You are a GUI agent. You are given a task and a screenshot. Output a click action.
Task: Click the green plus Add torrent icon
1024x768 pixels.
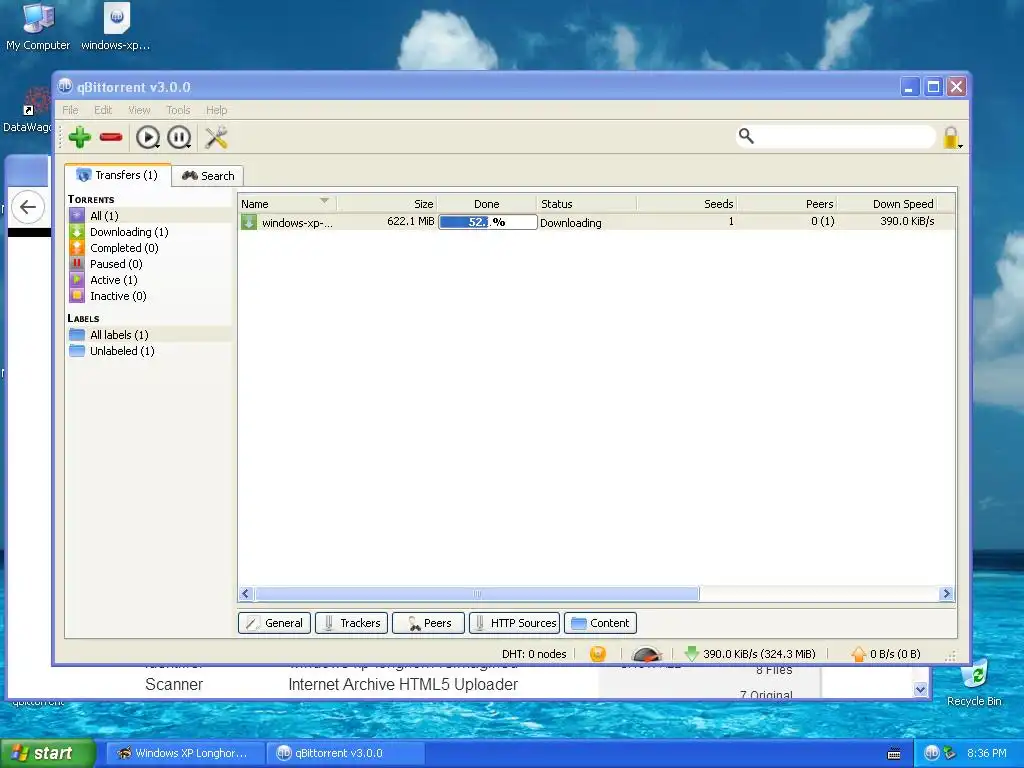[80, 137]
